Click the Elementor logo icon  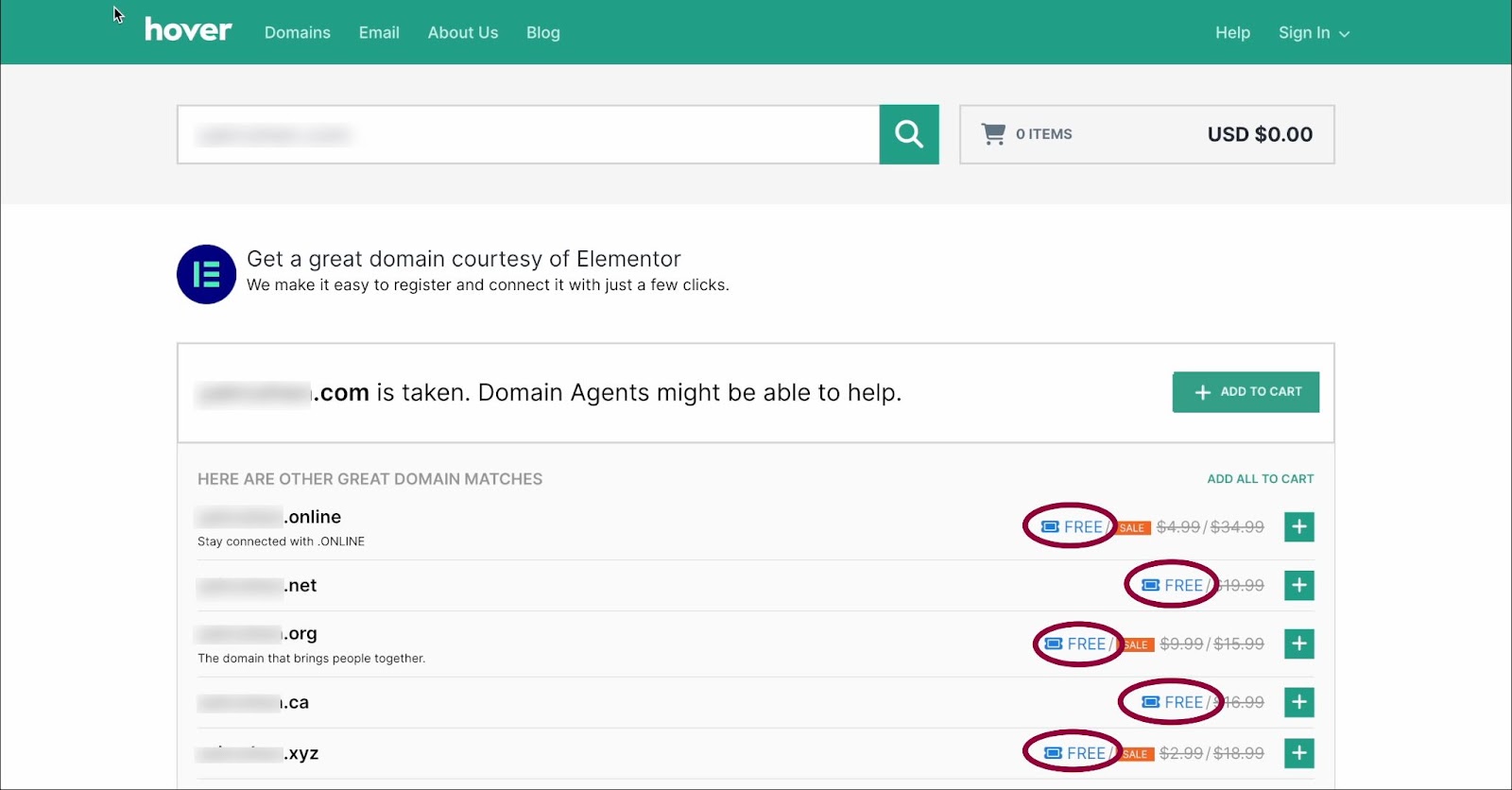coord(206,274)
